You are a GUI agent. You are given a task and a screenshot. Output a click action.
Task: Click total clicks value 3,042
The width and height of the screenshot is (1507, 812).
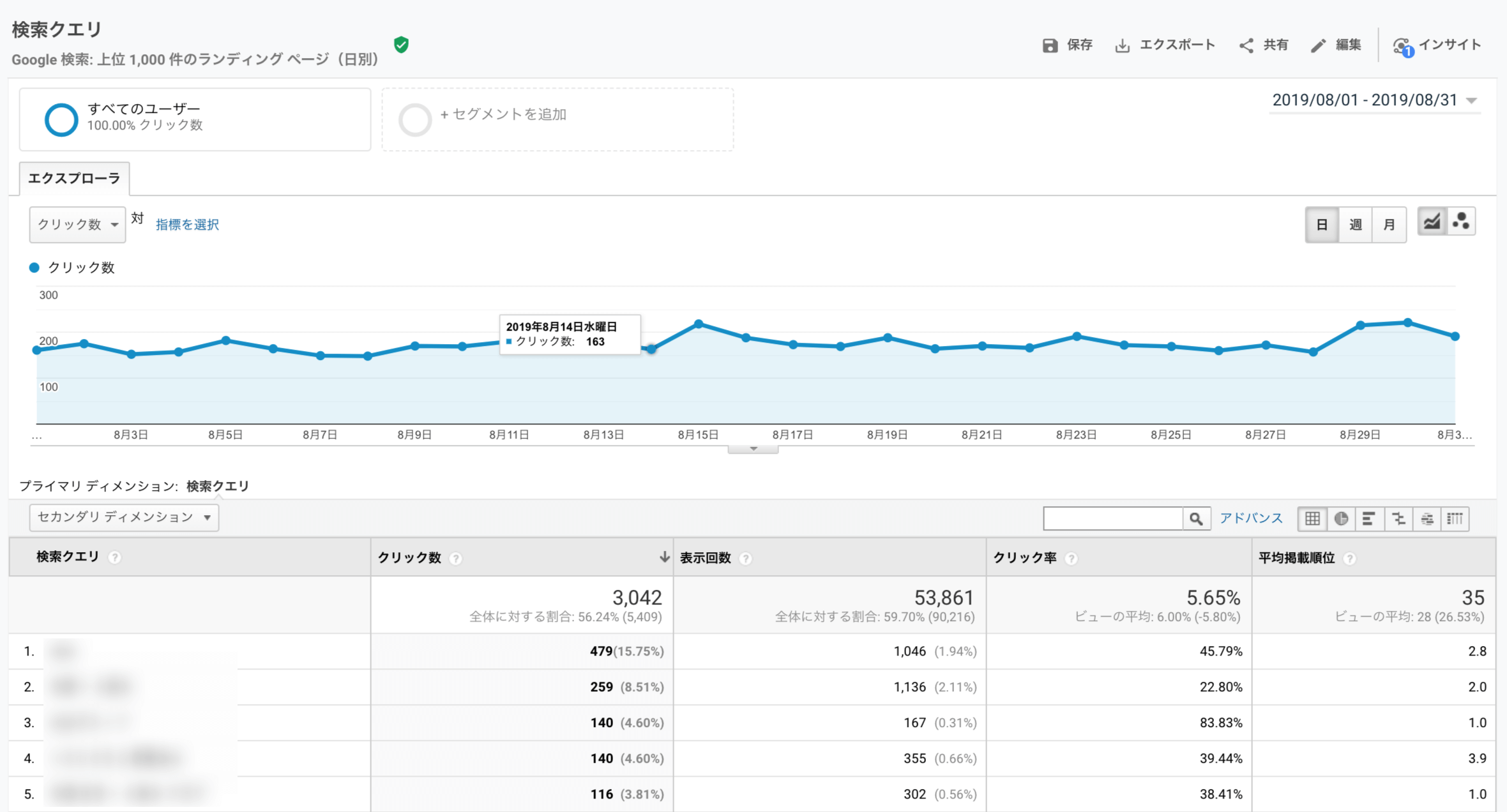[x=637, y=598]
